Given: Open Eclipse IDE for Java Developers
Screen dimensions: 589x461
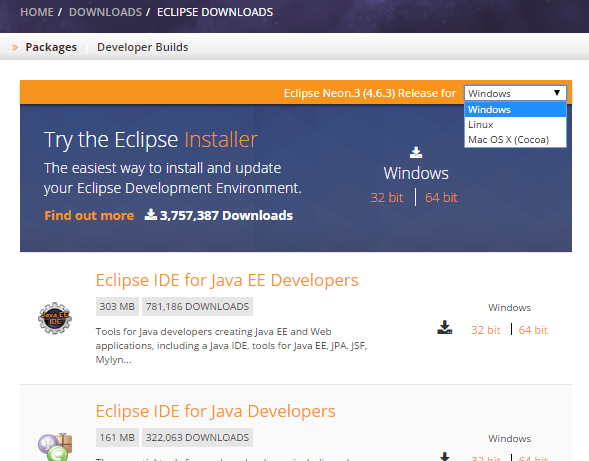Looking at the screenshot, I should (215, 411).
